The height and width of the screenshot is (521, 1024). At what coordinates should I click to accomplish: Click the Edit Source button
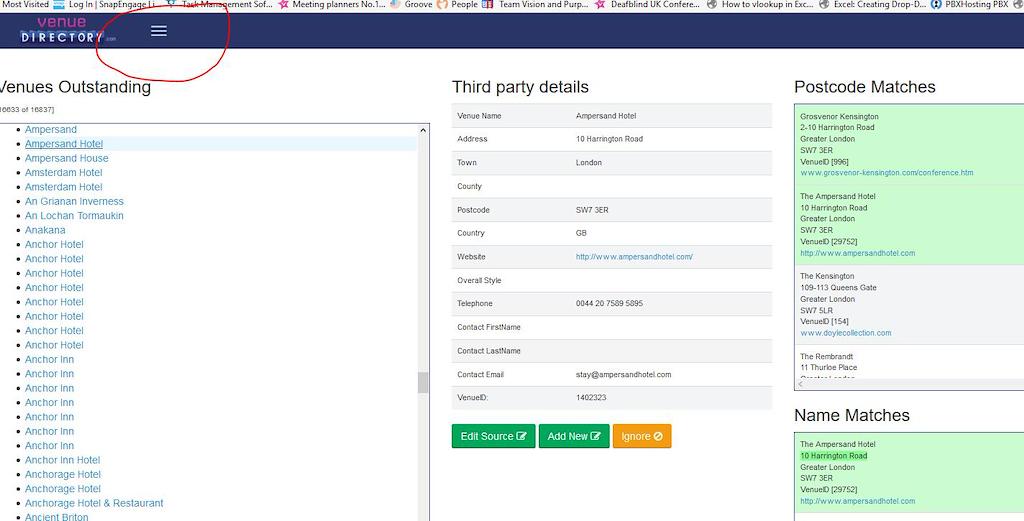tap(494, 436)
